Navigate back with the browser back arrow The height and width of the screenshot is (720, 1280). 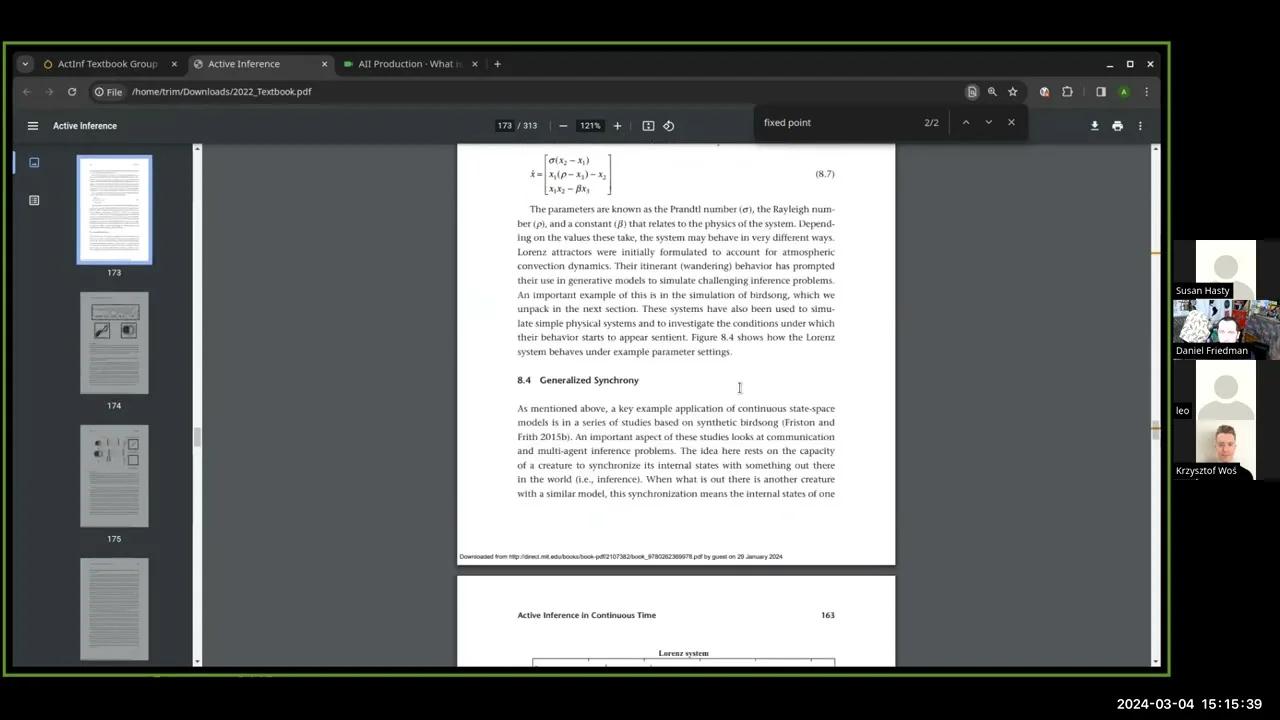[26, 91]
